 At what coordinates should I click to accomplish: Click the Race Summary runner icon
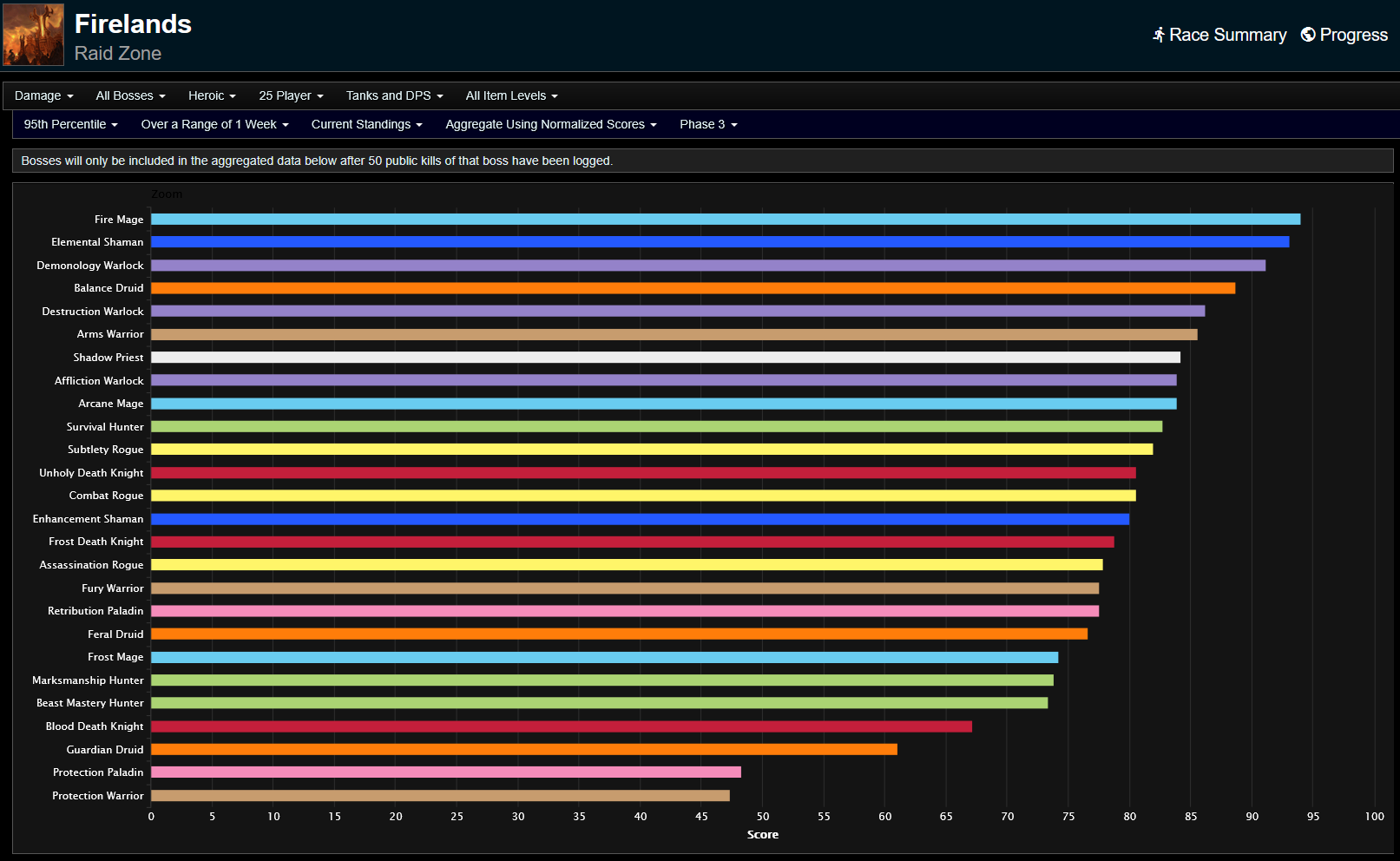pyautogui.click(x=1158, y=35)
